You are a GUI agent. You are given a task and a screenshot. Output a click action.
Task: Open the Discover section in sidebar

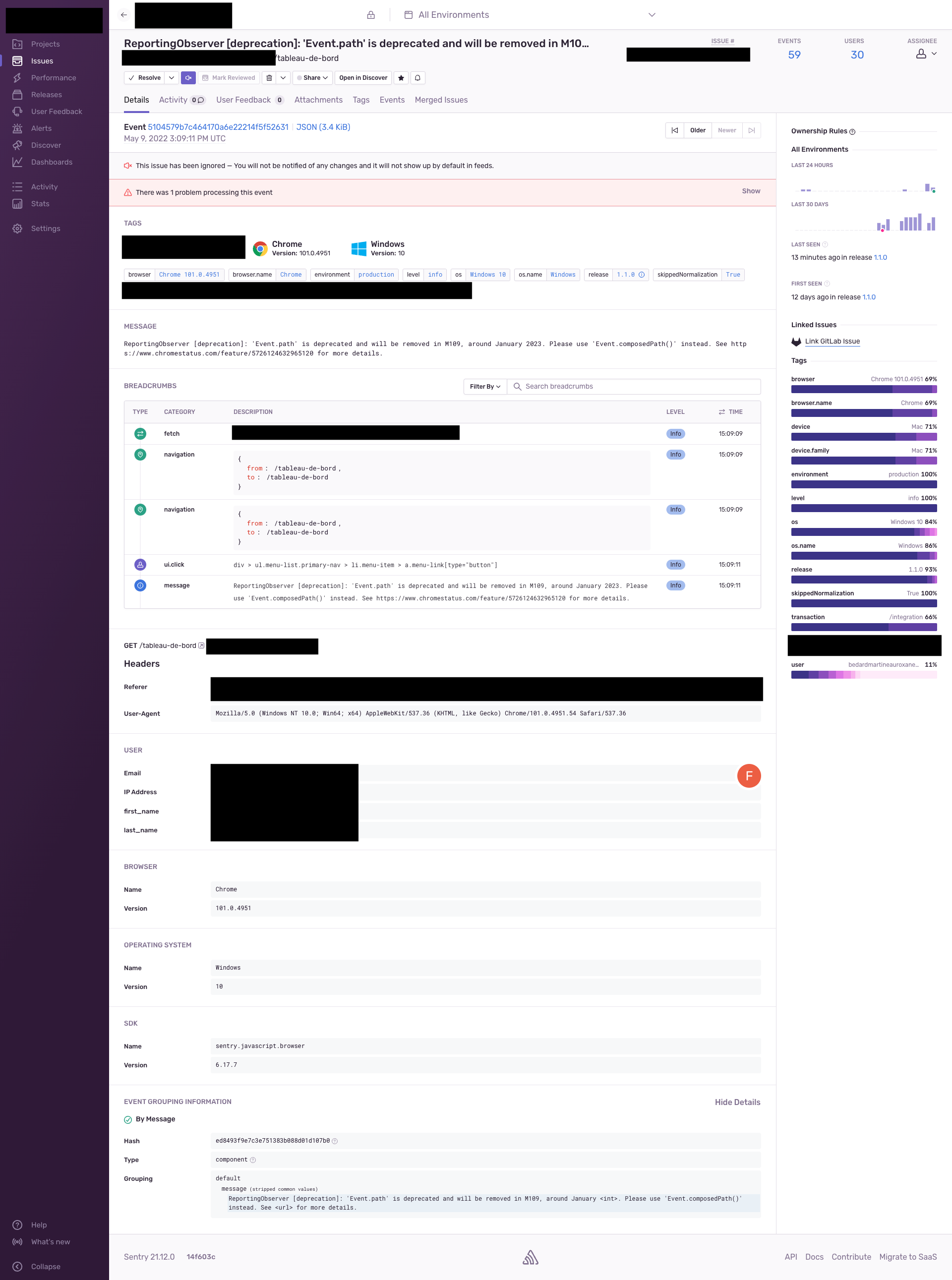[x=46, y=145]
